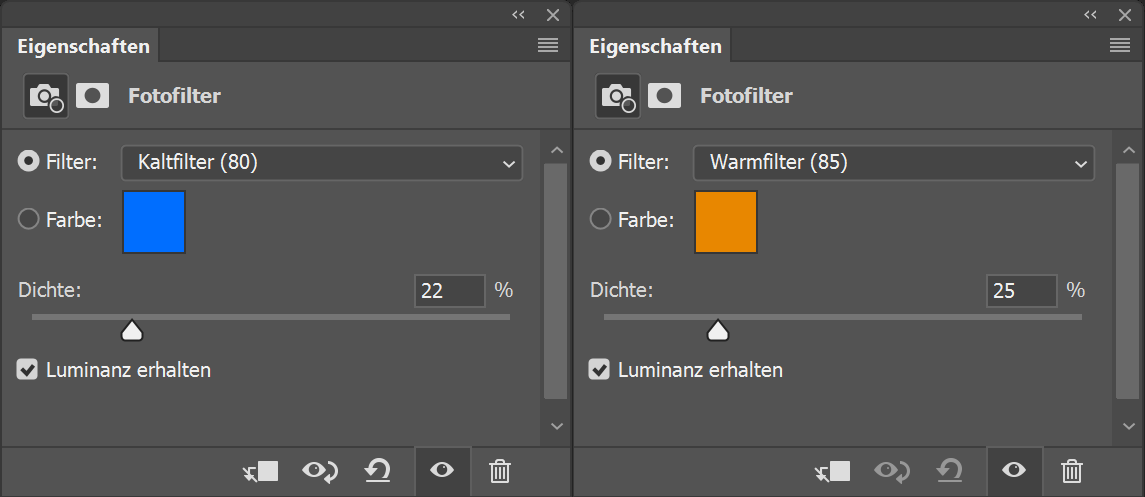Click the Dichte value field showing 25
The image size is (1145, 497).
point(1021,291)
